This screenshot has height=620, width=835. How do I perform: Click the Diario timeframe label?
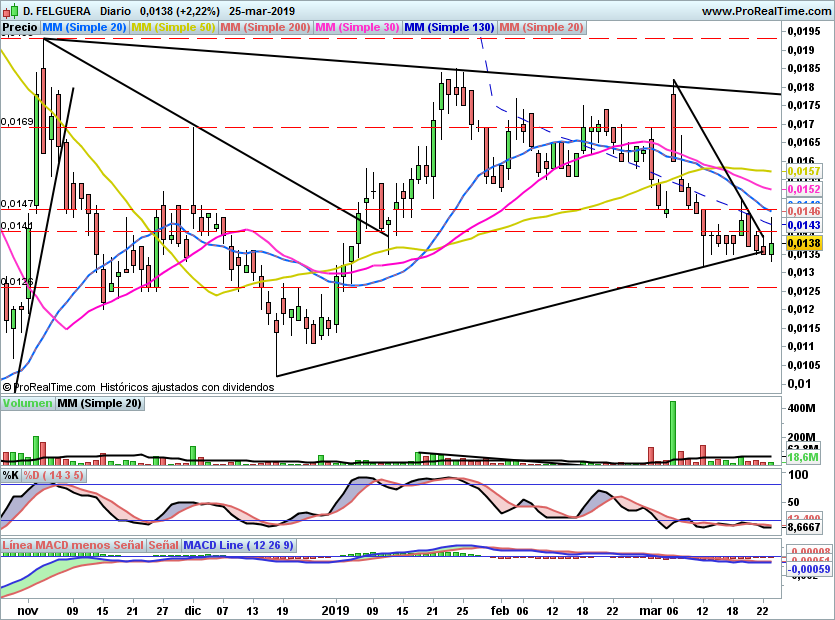[x=115, y=11]
